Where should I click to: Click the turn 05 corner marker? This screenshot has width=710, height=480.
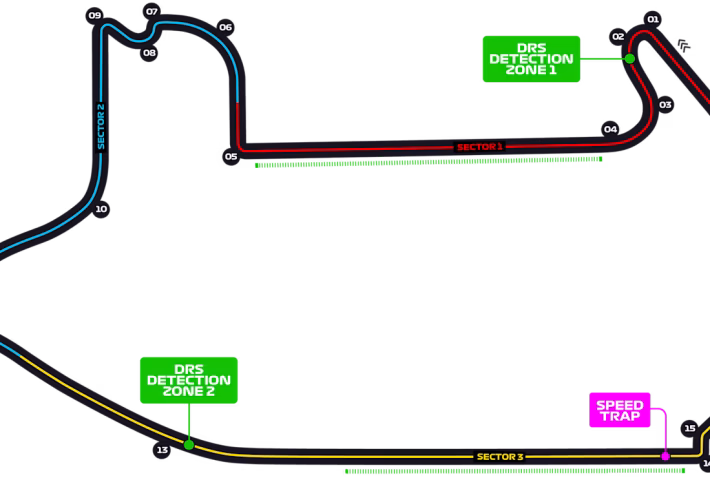231,157
